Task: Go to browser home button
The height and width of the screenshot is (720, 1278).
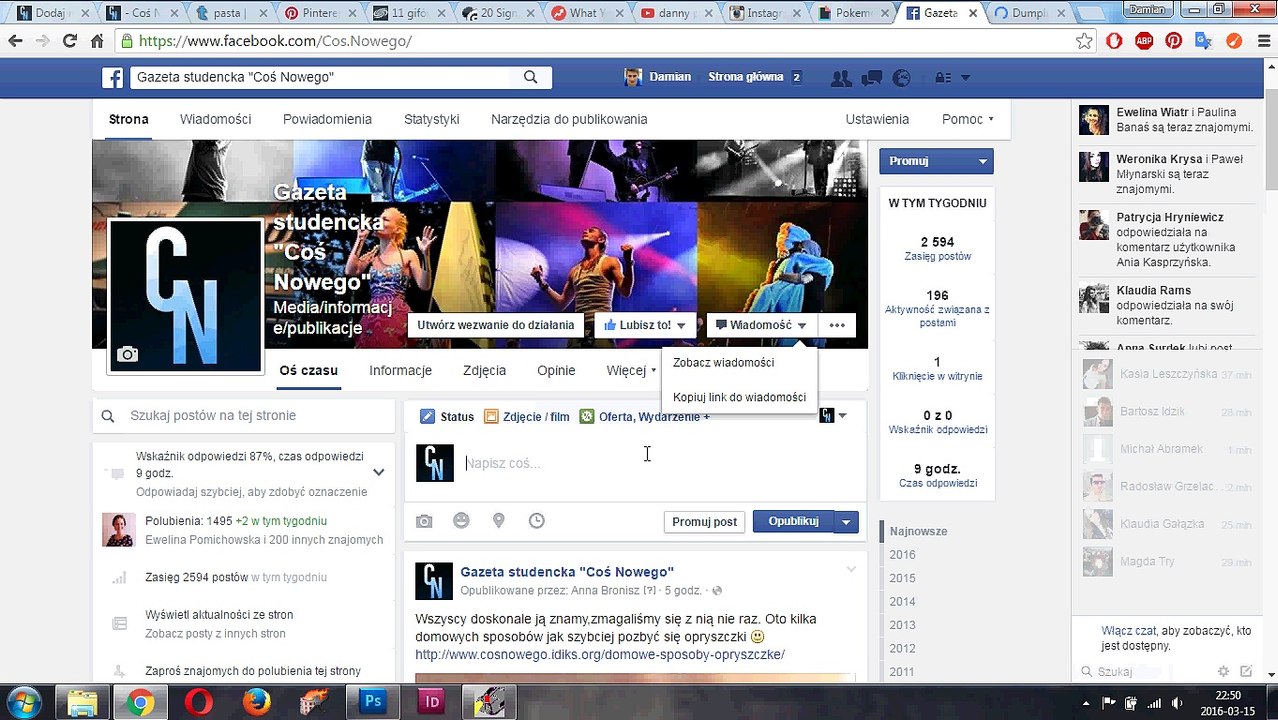Action: [x=97, y=41]
